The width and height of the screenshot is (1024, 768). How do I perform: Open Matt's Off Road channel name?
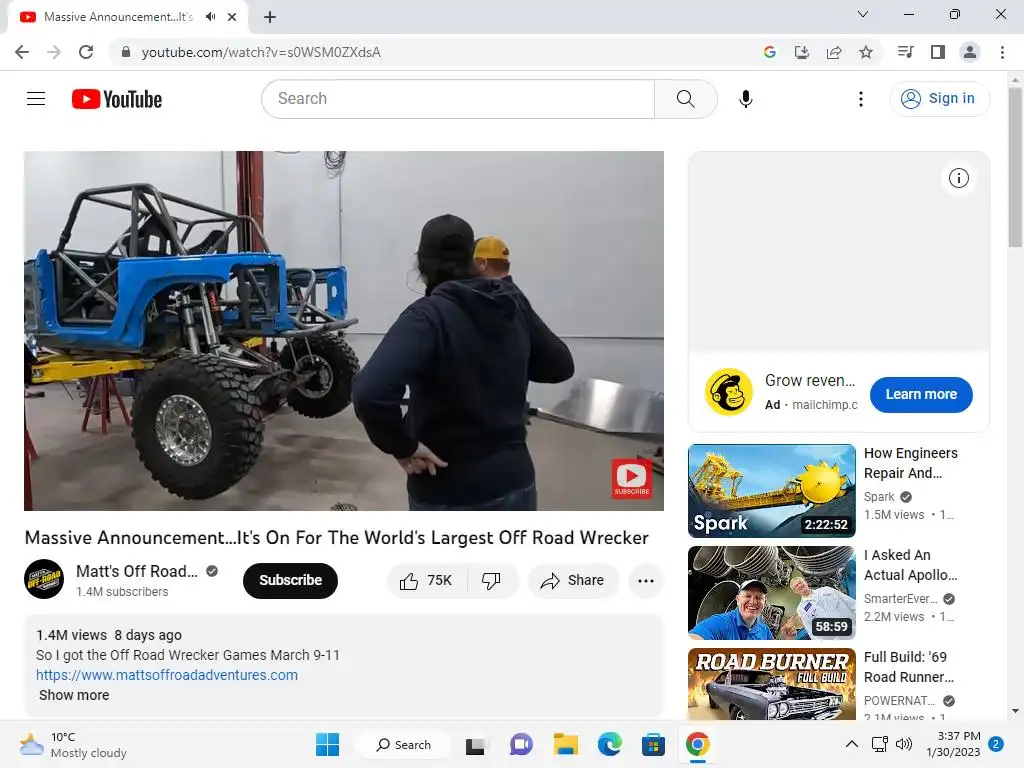coord(136,571)
